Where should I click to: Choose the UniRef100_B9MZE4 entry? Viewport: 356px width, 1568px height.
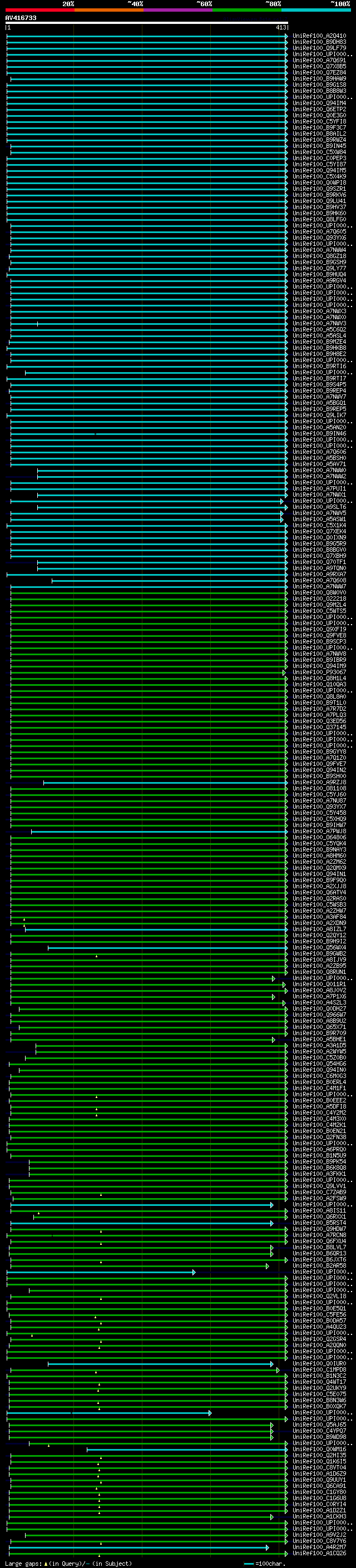point(319,342)
